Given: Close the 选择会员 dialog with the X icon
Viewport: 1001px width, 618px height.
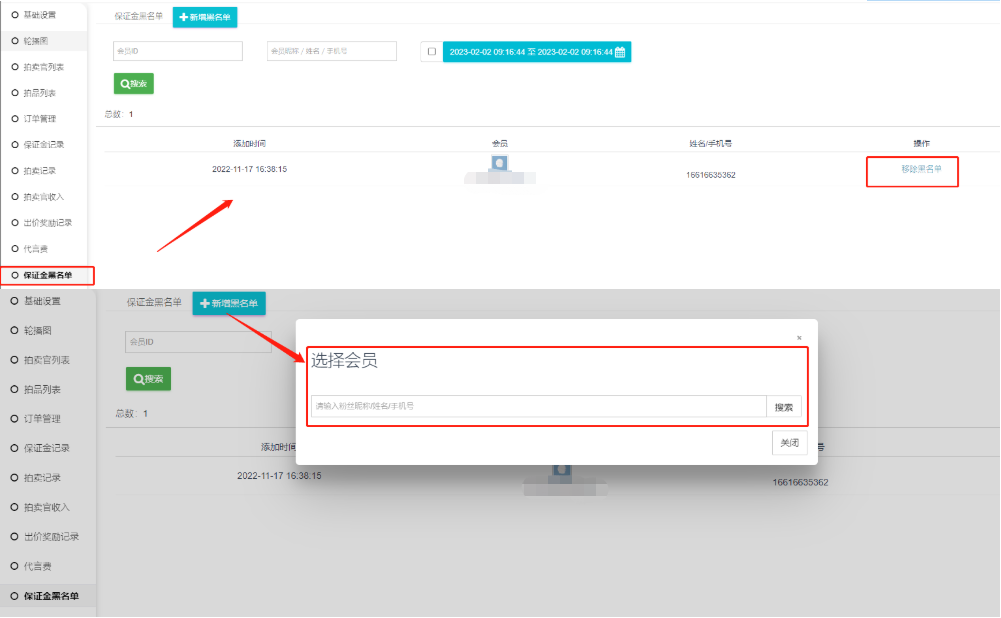Looking at the screenshot, I should (799, 338).
